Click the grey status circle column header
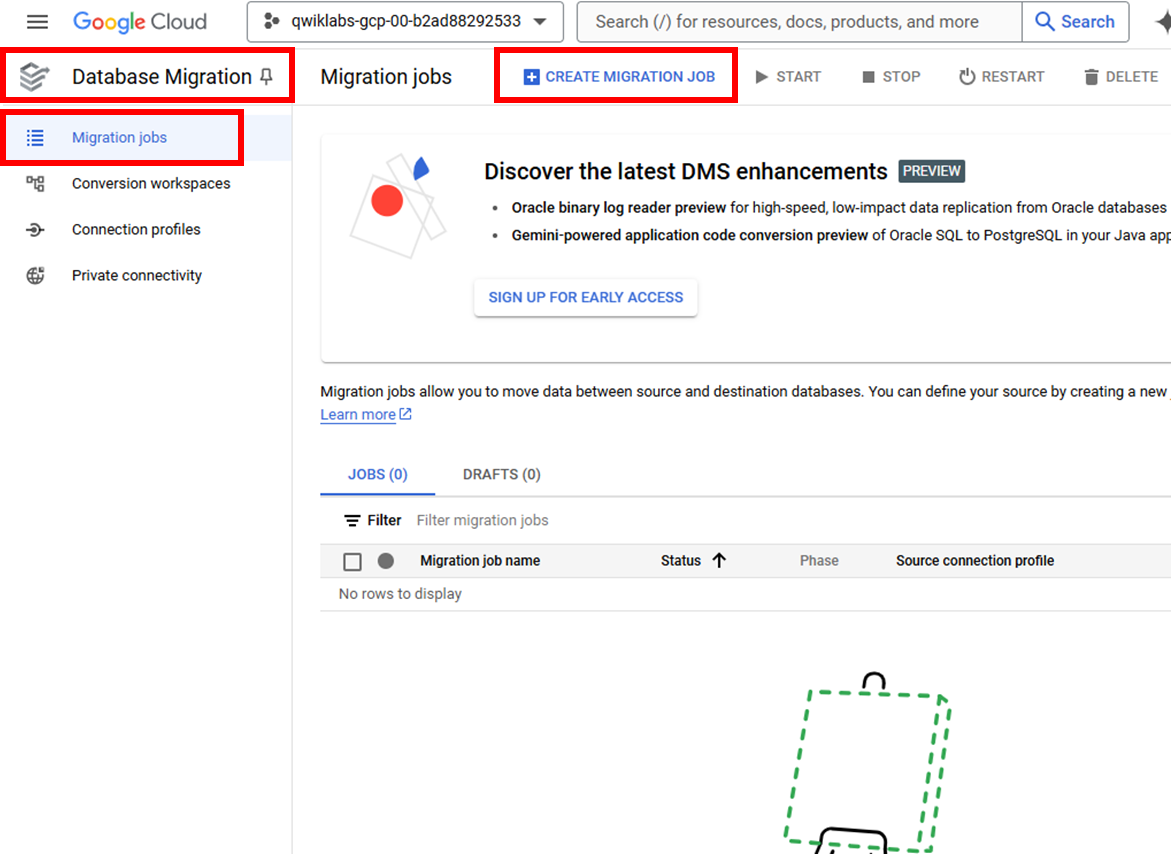 coord(385,561)
